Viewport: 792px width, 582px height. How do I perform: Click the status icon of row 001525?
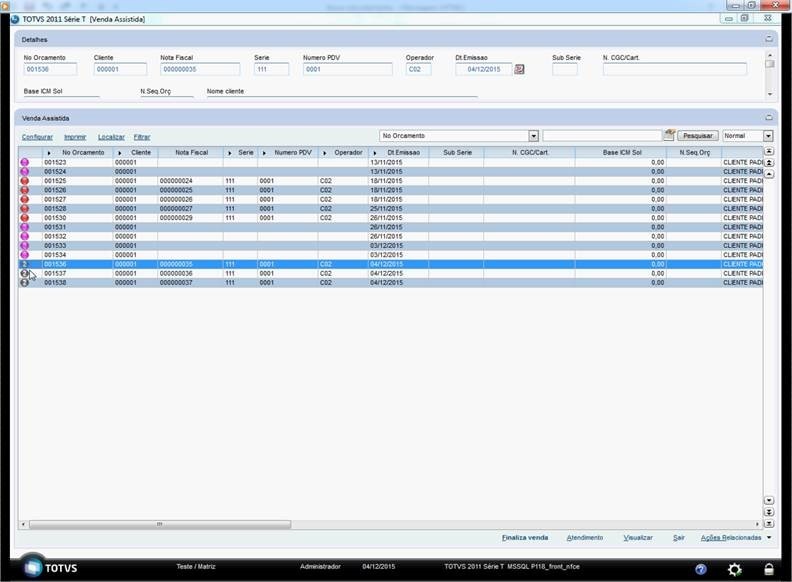pyautogui.click(x=24, y=181)
